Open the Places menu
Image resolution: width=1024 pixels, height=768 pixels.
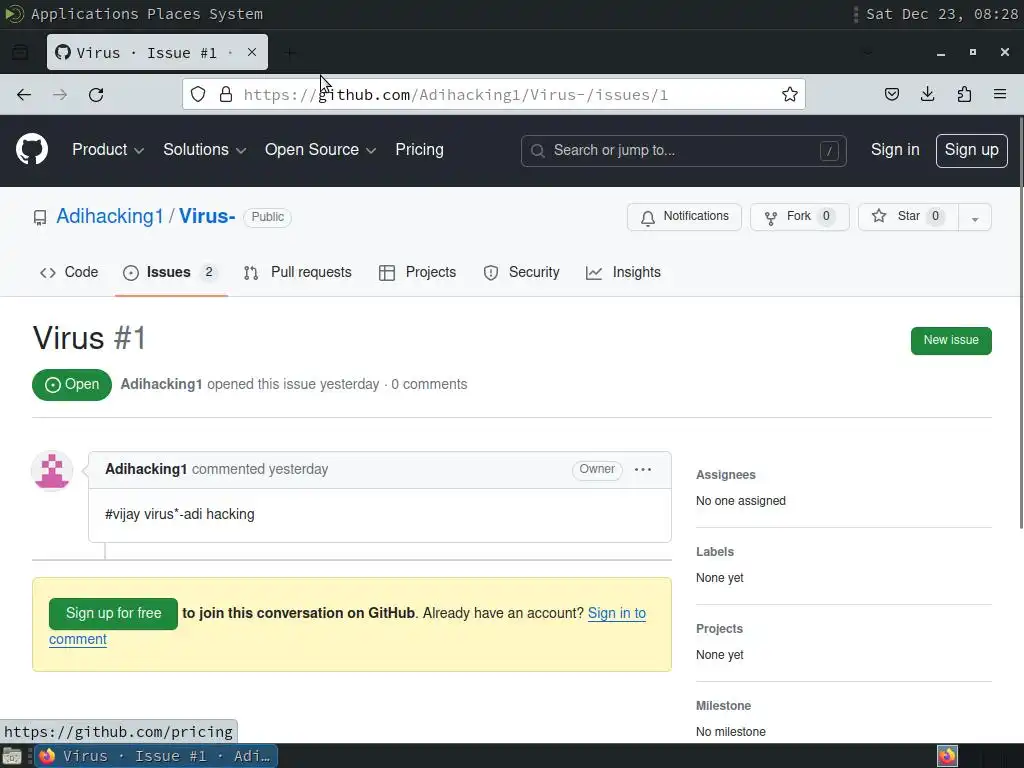pyautogui.click(x=174, y=14)
